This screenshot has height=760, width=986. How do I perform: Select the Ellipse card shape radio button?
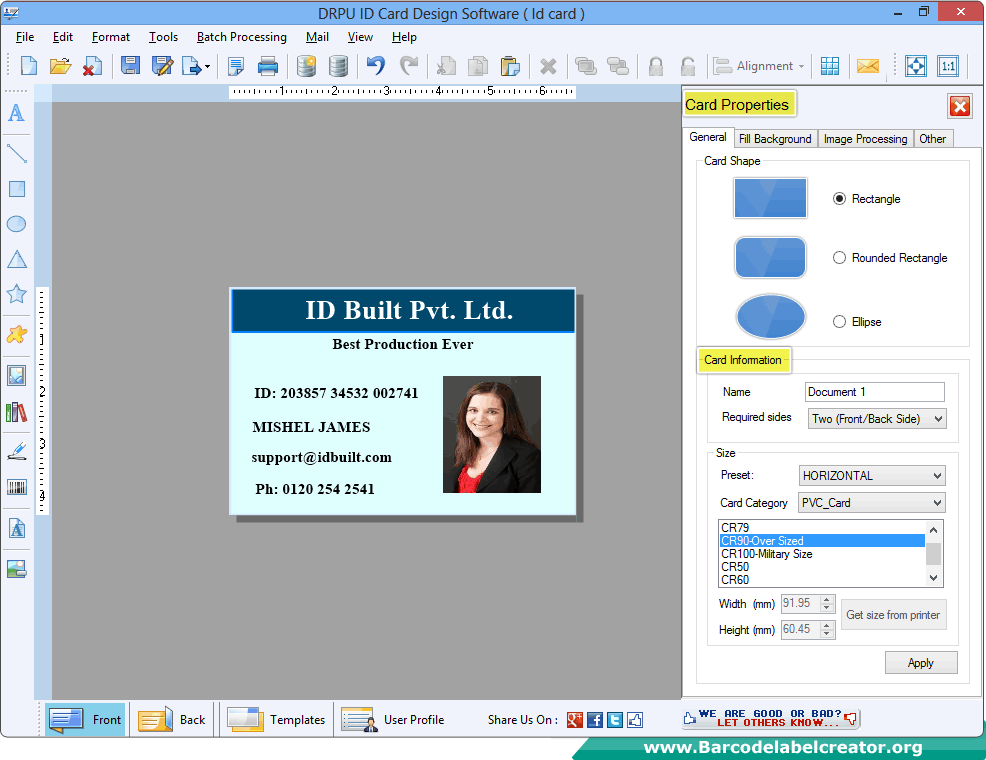coord(839,322)
